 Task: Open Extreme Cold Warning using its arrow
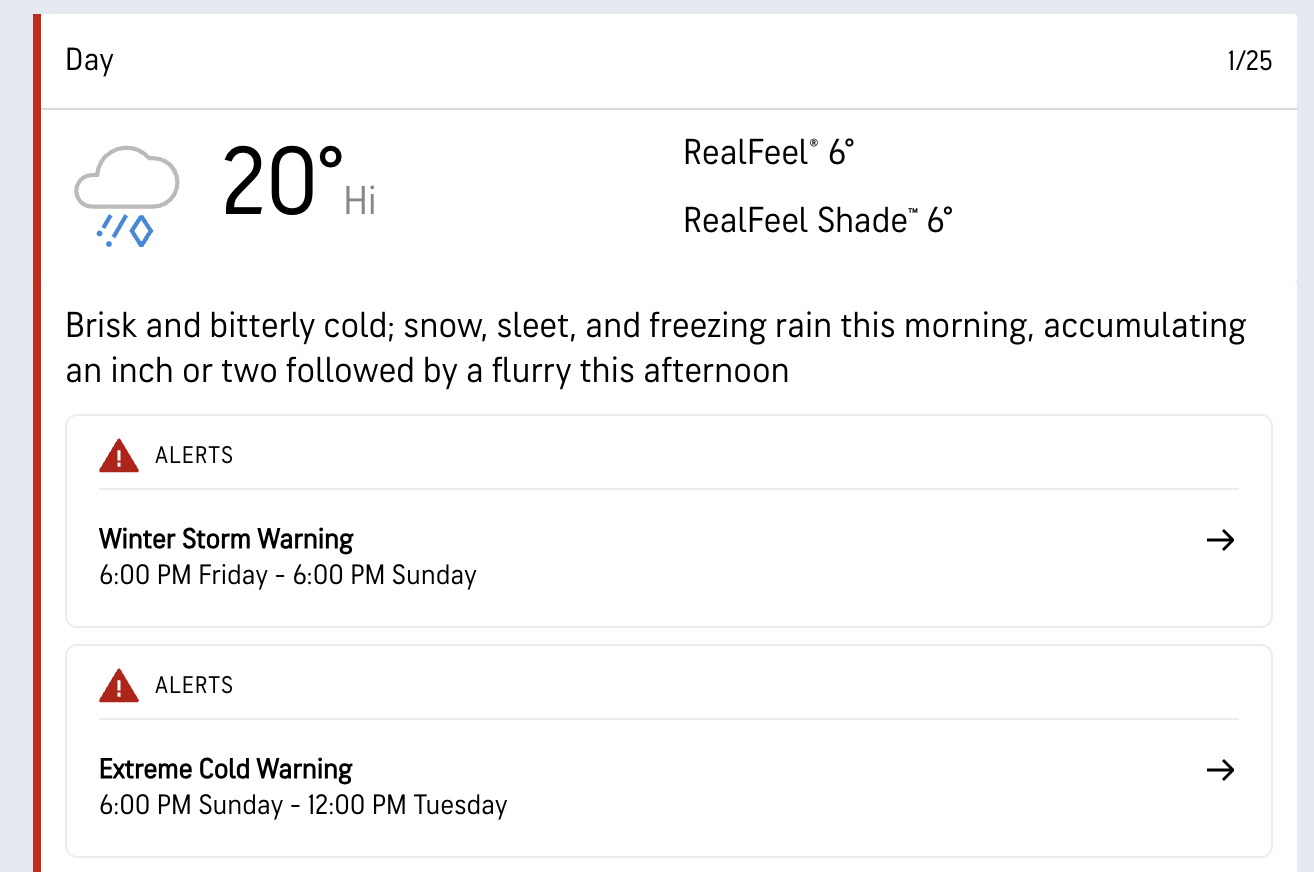coord(1220,770)
